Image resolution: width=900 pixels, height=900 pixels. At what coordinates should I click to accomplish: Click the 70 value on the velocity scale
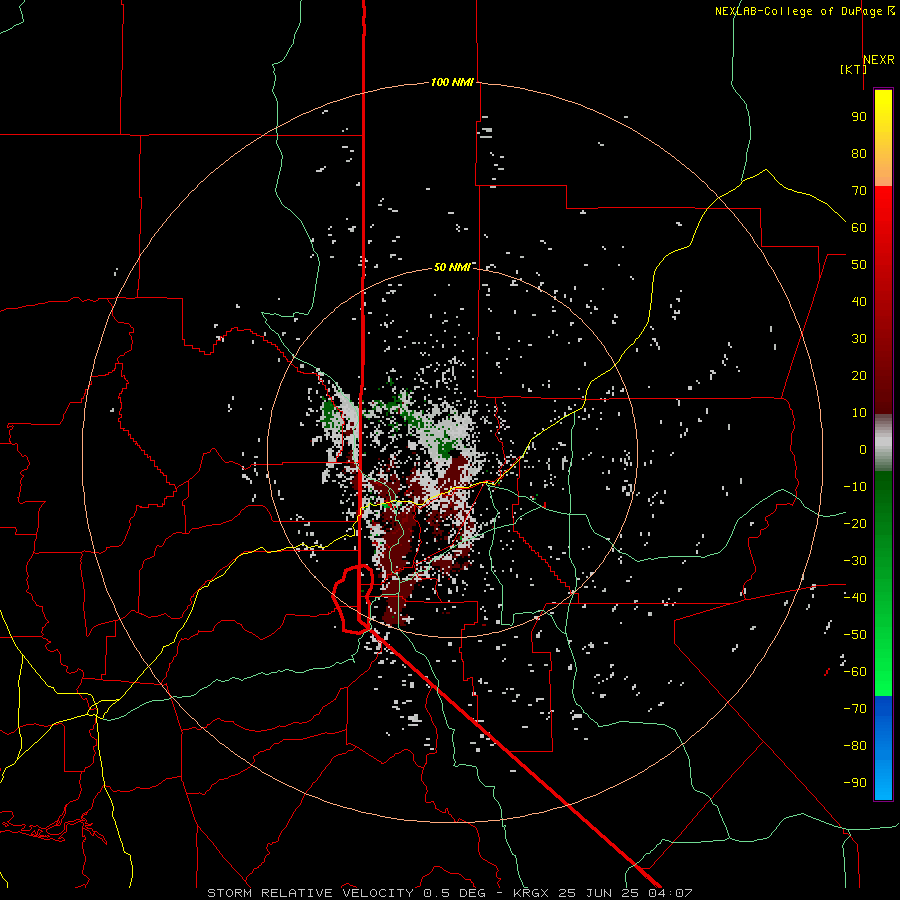tap(859, 191)
